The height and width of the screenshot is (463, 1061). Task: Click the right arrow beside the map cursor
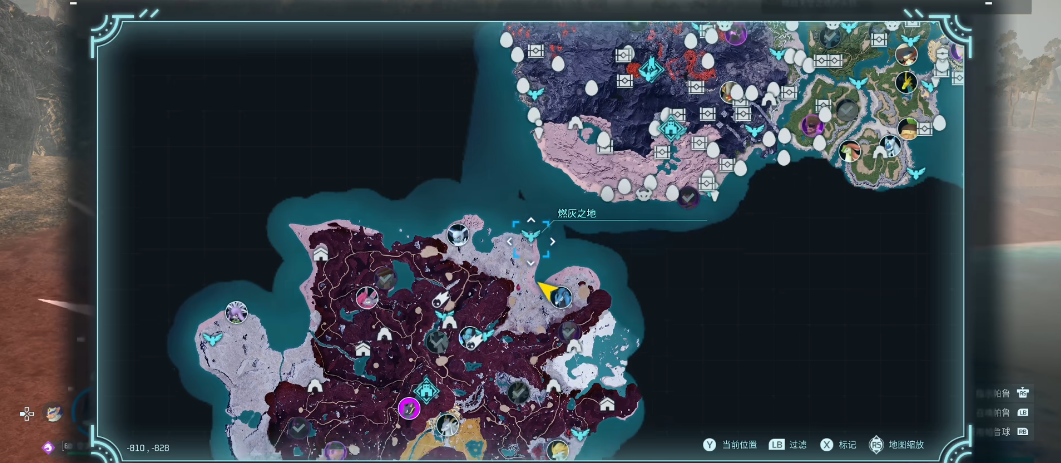pos(553,241)
